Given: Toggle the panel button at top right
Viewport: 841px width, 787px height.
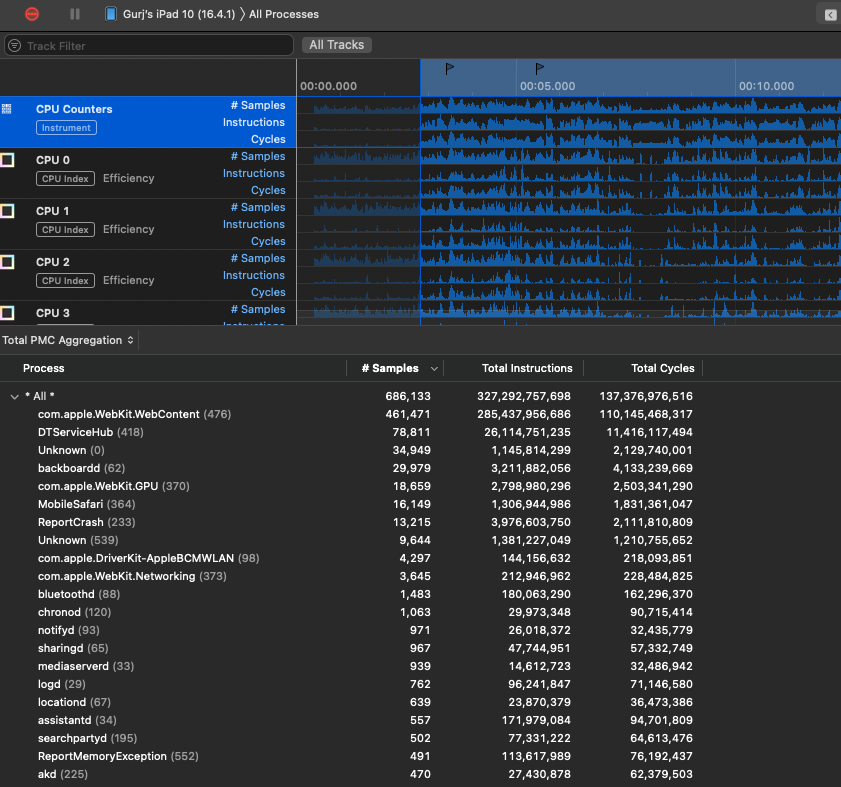Looking at the screenshot, I should (x=829, y=14).
